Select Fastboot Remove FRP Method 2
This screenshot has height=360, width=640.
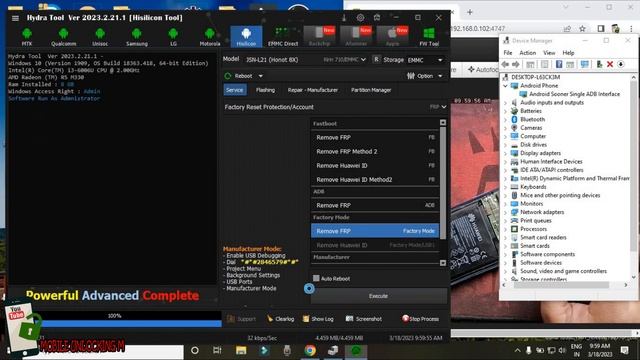375,151
